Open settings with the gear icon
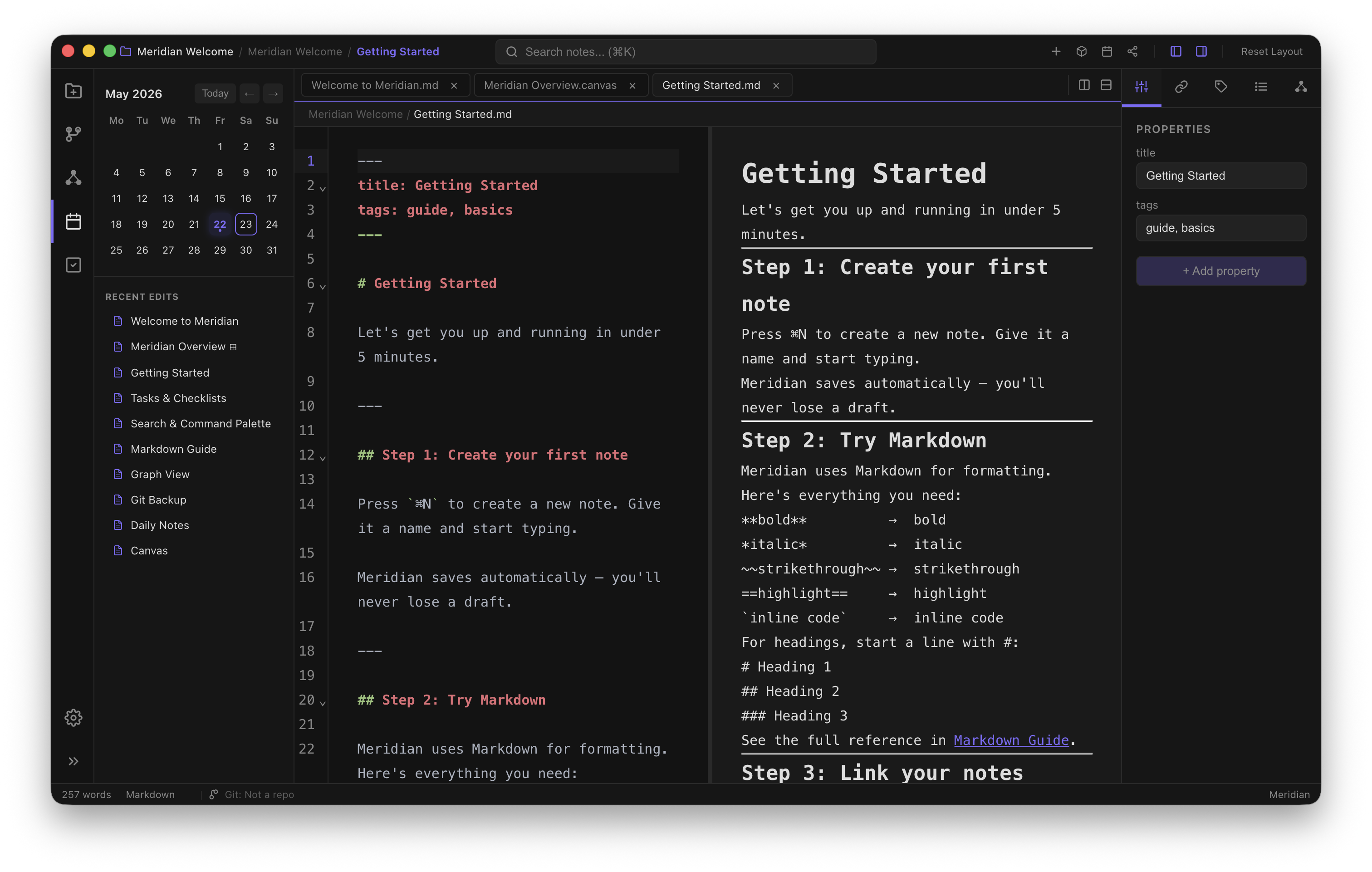Viewport: 1372px width, 872px height. [73, 718]
